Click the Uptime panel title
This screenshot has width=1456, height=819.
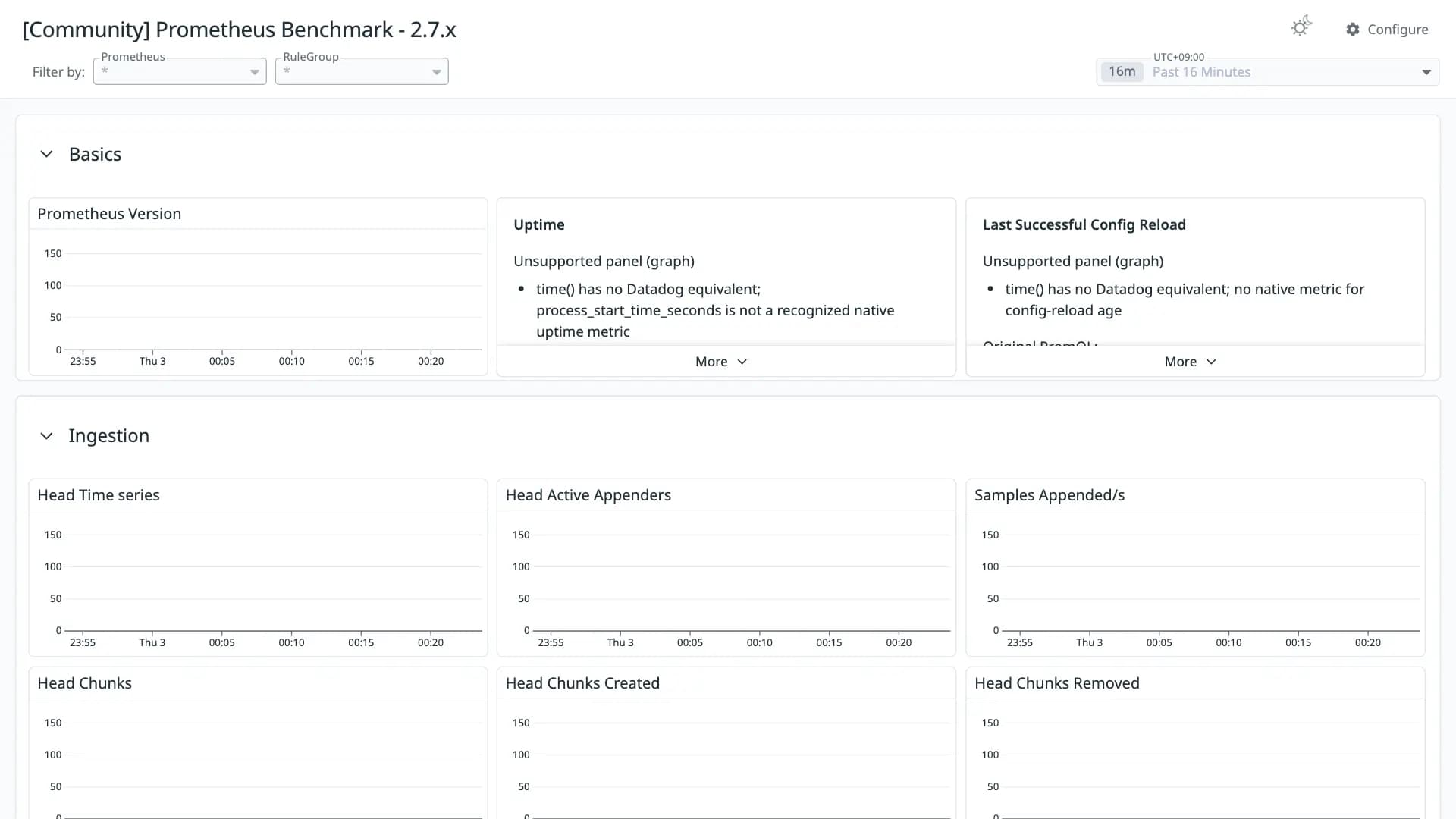(x=538, y=224)
